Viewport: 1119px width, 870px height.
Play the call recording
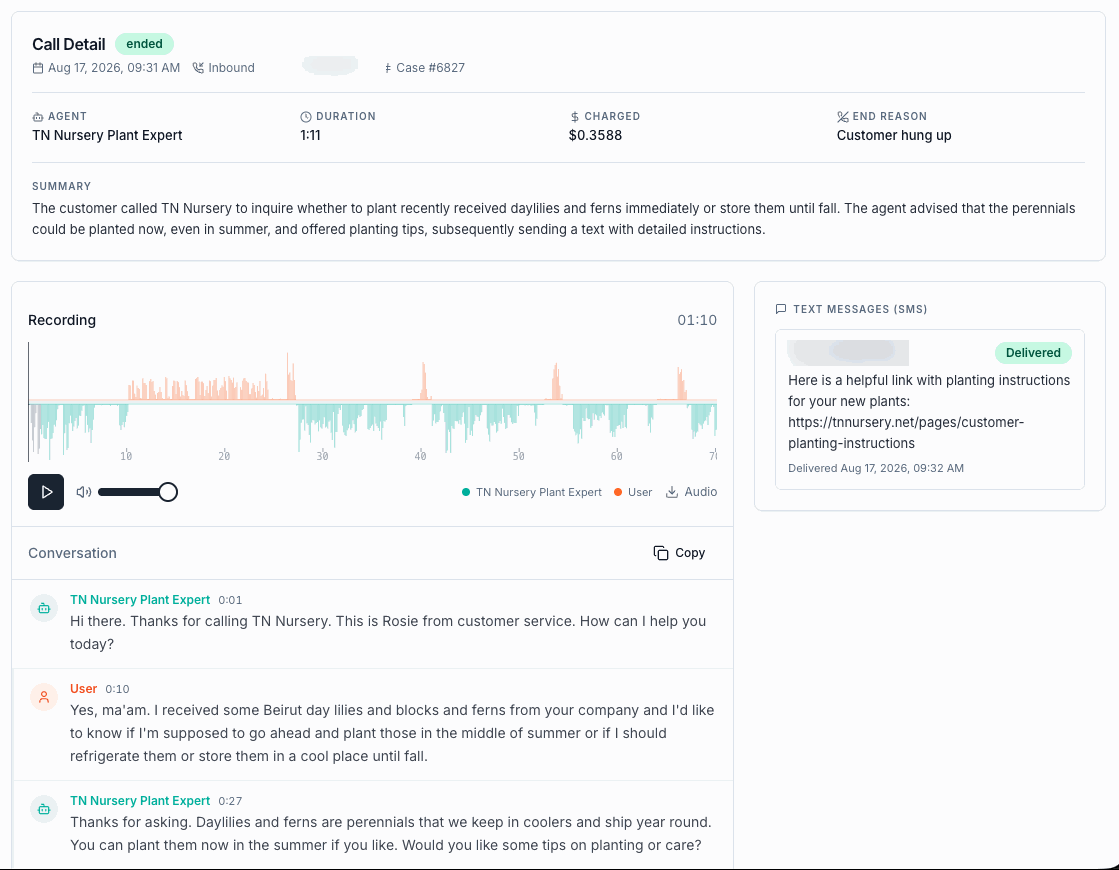46,492
